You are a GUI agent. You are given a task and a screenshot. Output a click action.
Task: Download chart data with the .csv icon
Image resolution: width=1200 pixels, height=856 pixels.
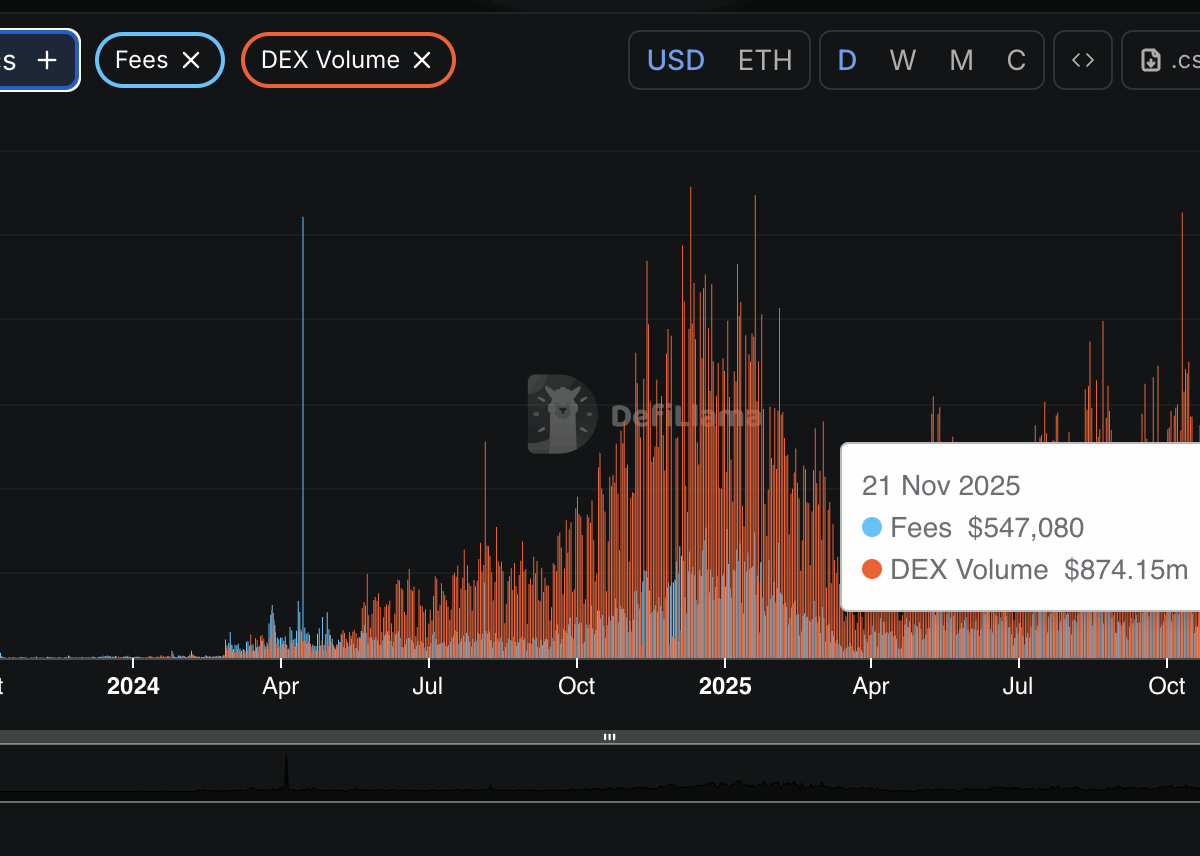(x=1152, y=60)
